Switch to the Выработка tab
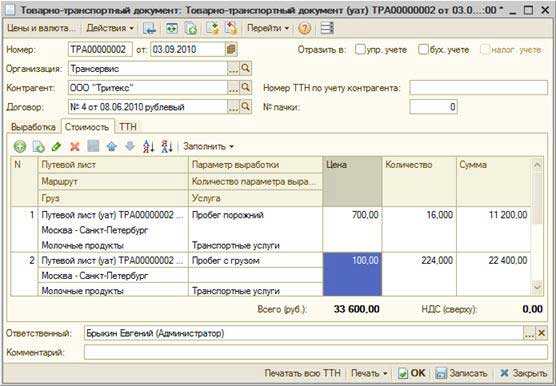Viewport: 556px width, 386px height. (33, 127)
